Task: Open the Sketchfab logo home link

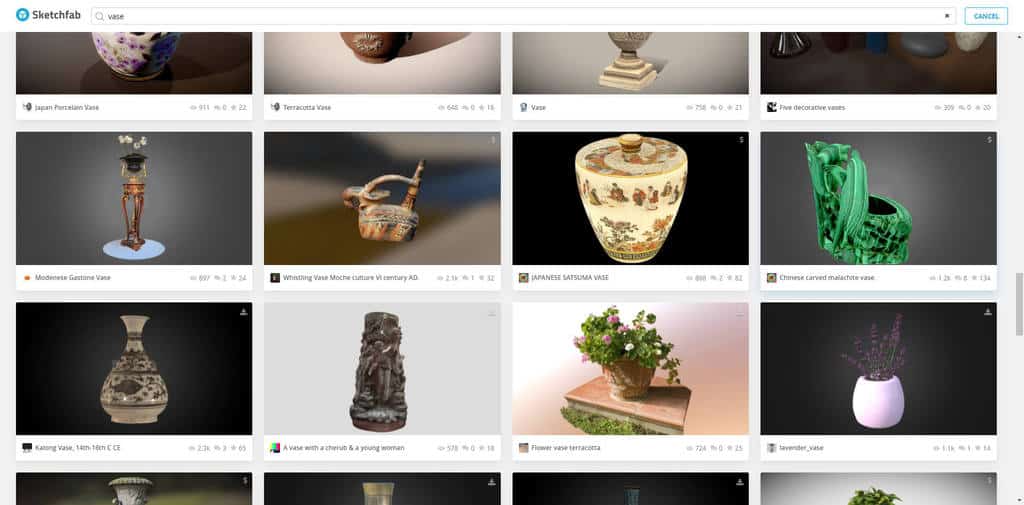Action: point(48,15)
